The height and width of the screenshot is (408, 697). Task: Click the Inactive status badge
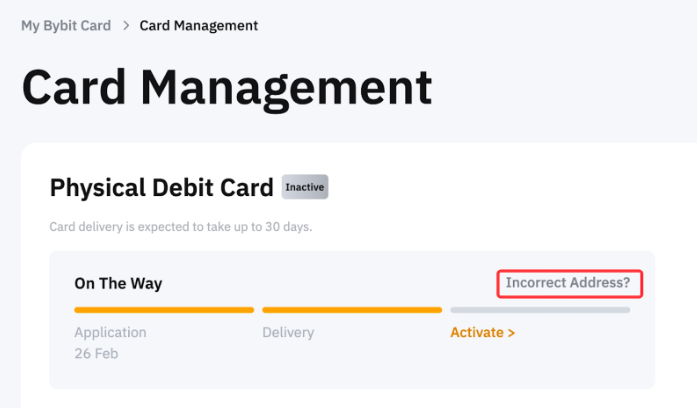[305, 187]
